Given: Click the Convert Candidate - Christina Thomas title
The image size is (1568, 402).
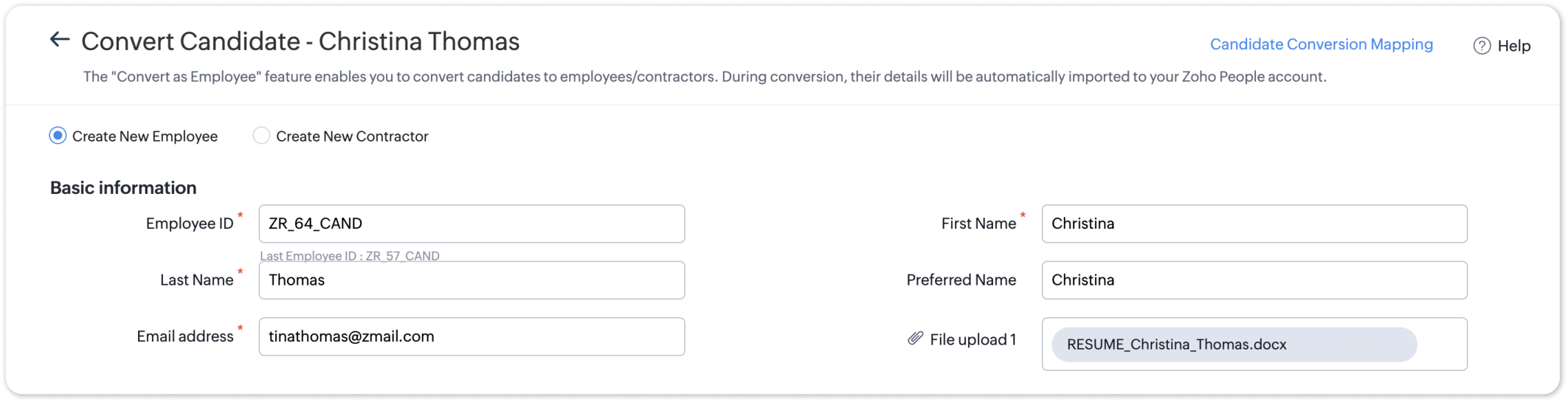Looking at the screenshot, I should (300, 41).
